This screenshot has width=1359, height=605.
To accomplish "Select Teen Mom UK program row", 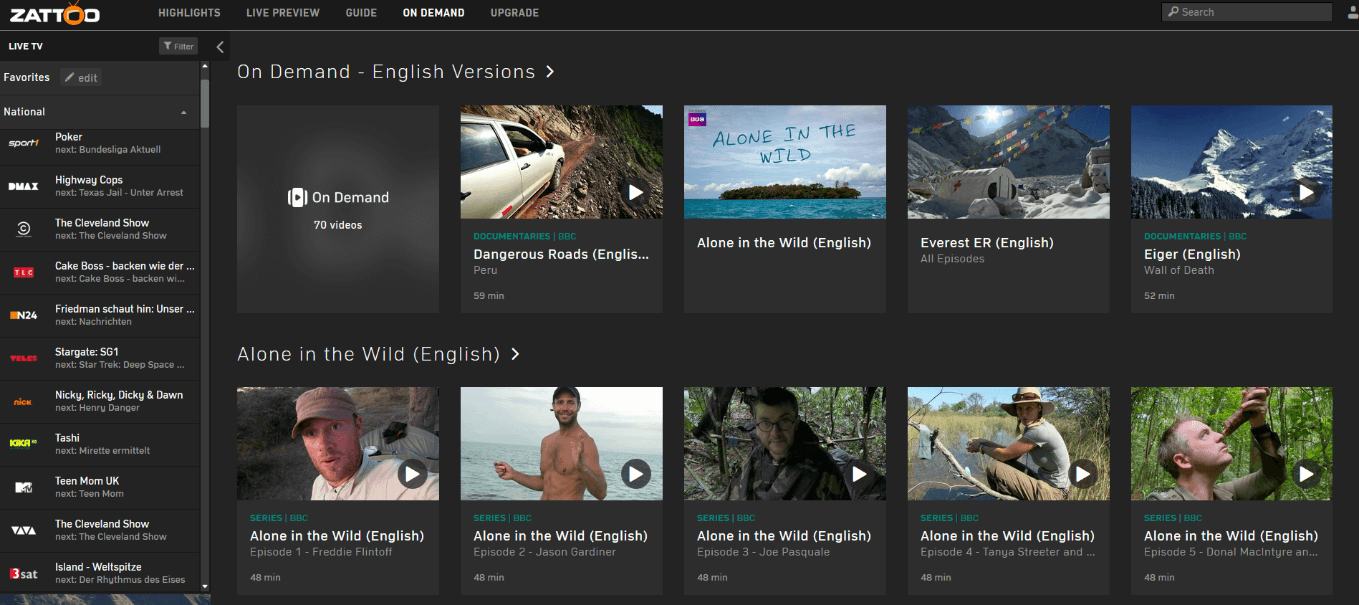I will 100,487.
